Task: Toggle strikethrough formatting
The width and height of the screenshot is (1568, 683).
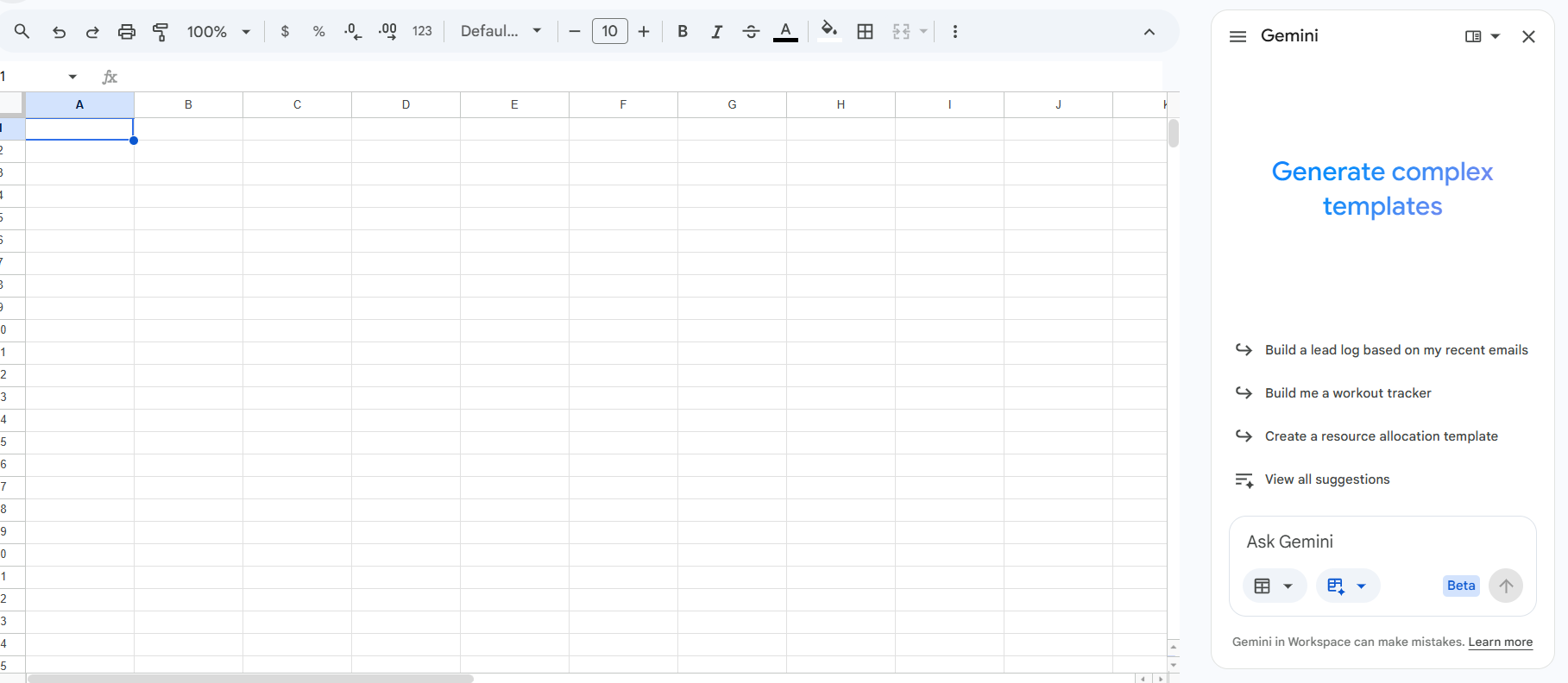Action: [751, 32]
